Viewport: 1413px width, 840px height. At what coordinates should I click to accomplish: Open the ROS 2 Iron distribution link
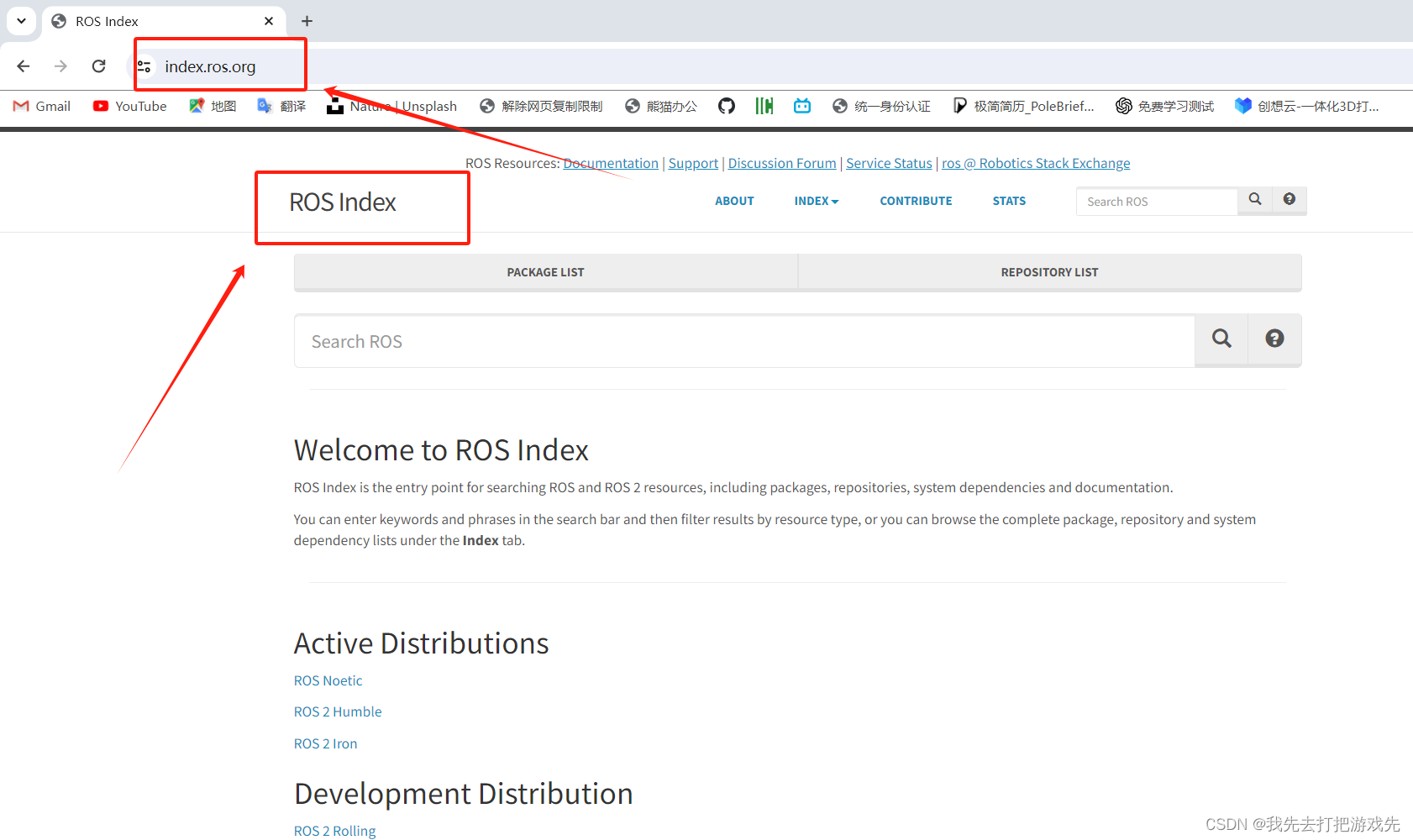tap(326, 743)
